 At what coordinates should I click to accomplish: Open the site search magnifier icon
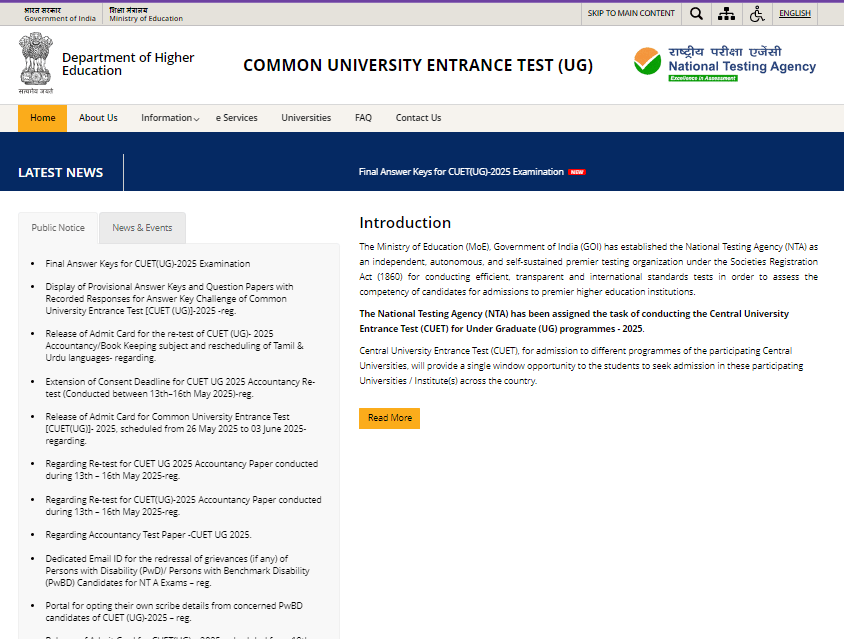click(696, 13)
